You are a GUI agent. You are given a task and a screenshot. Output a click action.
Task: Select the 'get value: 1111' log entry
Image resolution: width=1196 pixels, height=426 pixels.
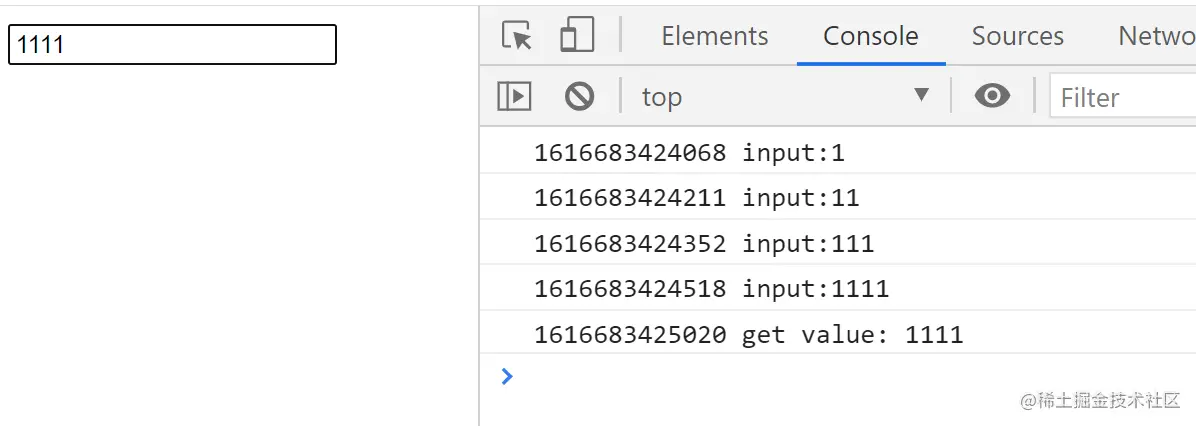click(852, 335)
